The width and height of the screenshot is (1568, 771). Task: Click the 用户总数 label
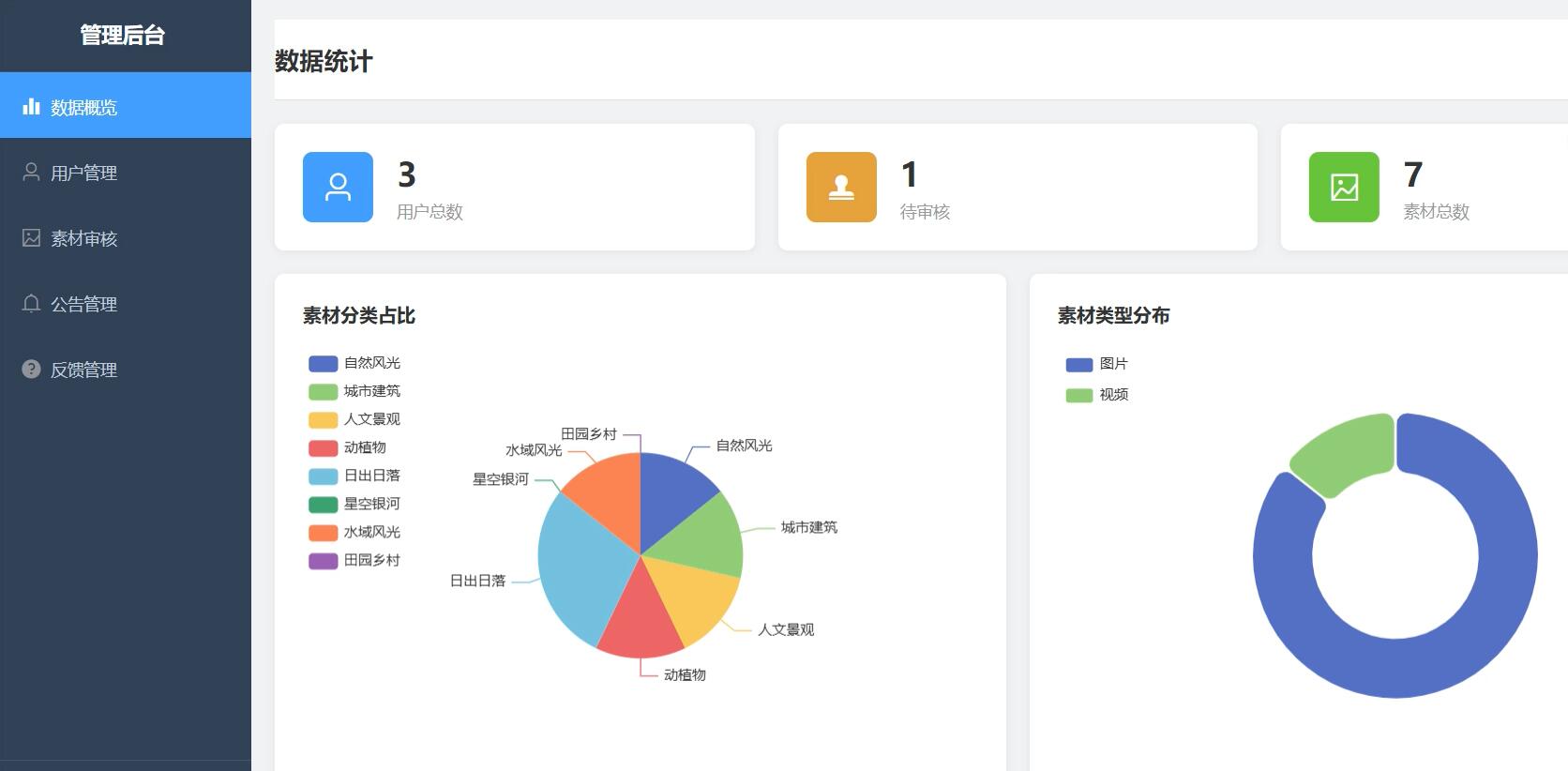pyautogui.click(x=430, y=212)
